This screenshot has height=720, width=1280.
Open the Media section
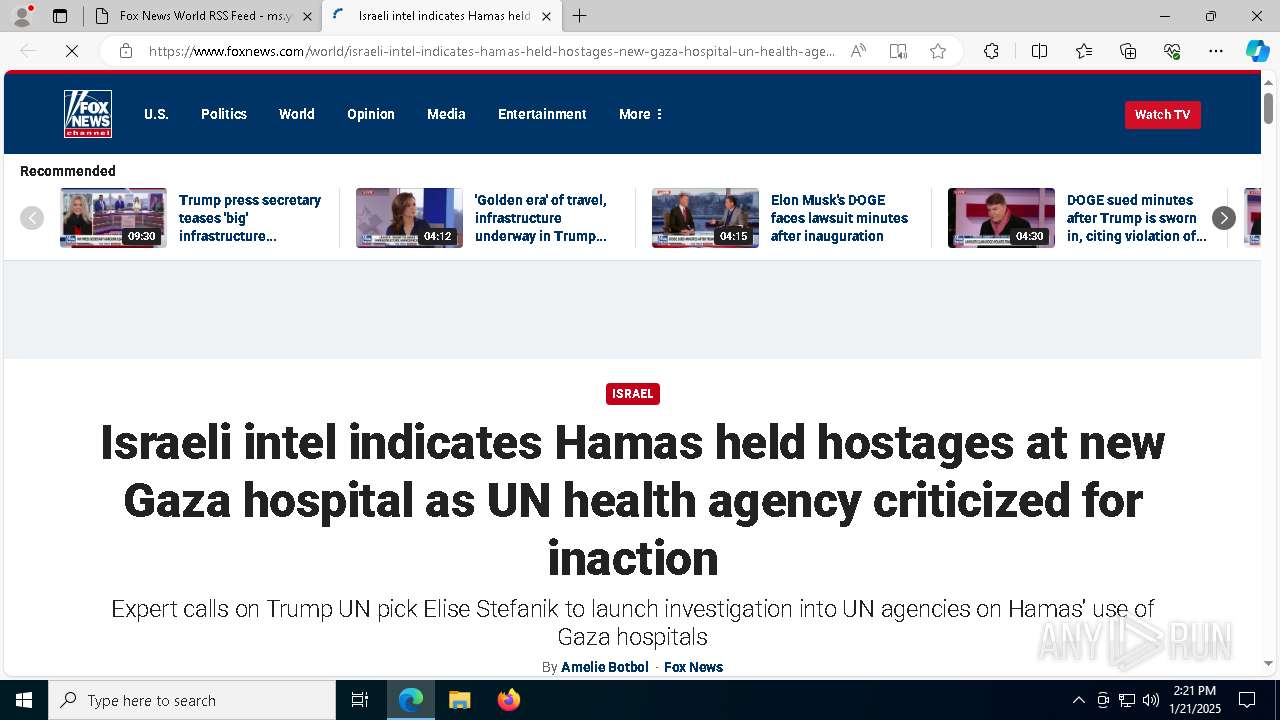tap(446, 114)
